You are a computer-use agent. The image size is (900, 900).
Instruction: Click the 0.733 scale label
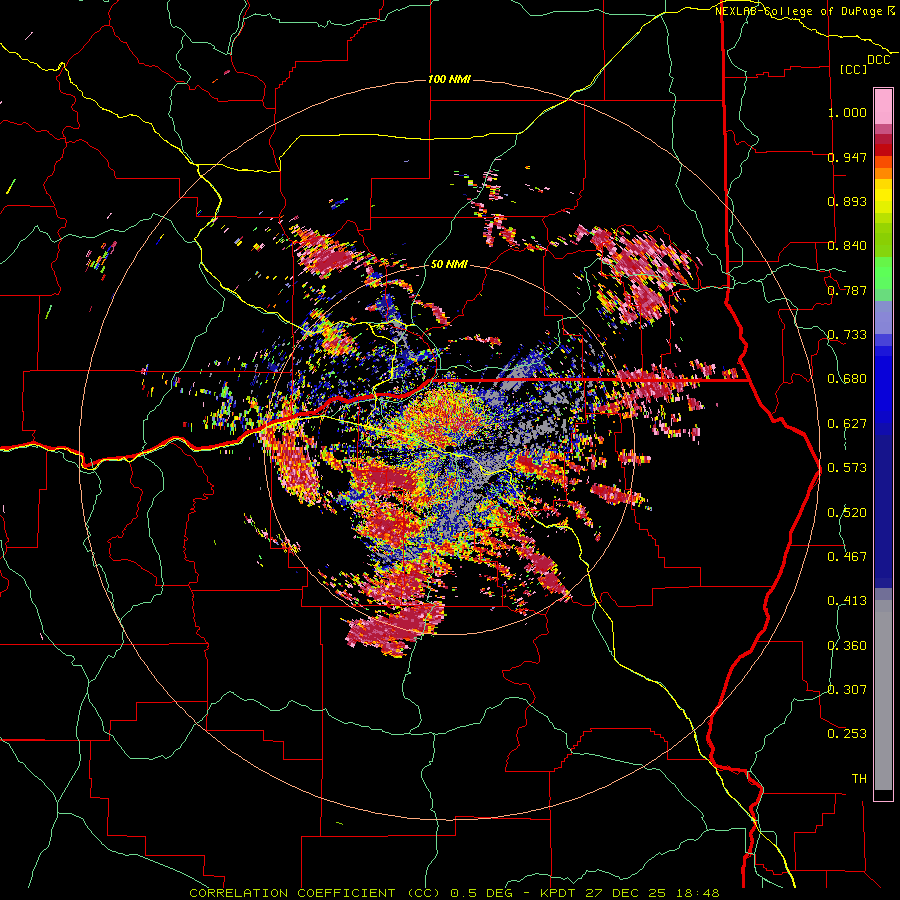(847, 334)
